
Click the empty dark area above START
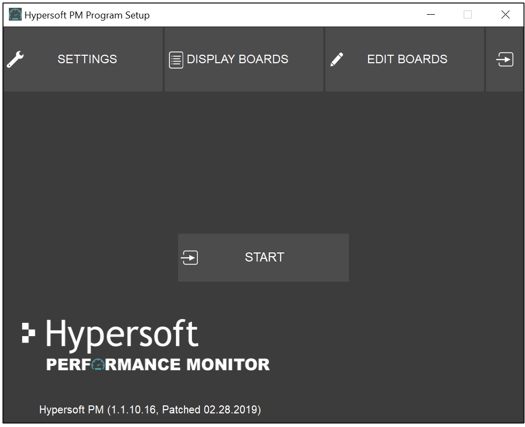point(263,162)
